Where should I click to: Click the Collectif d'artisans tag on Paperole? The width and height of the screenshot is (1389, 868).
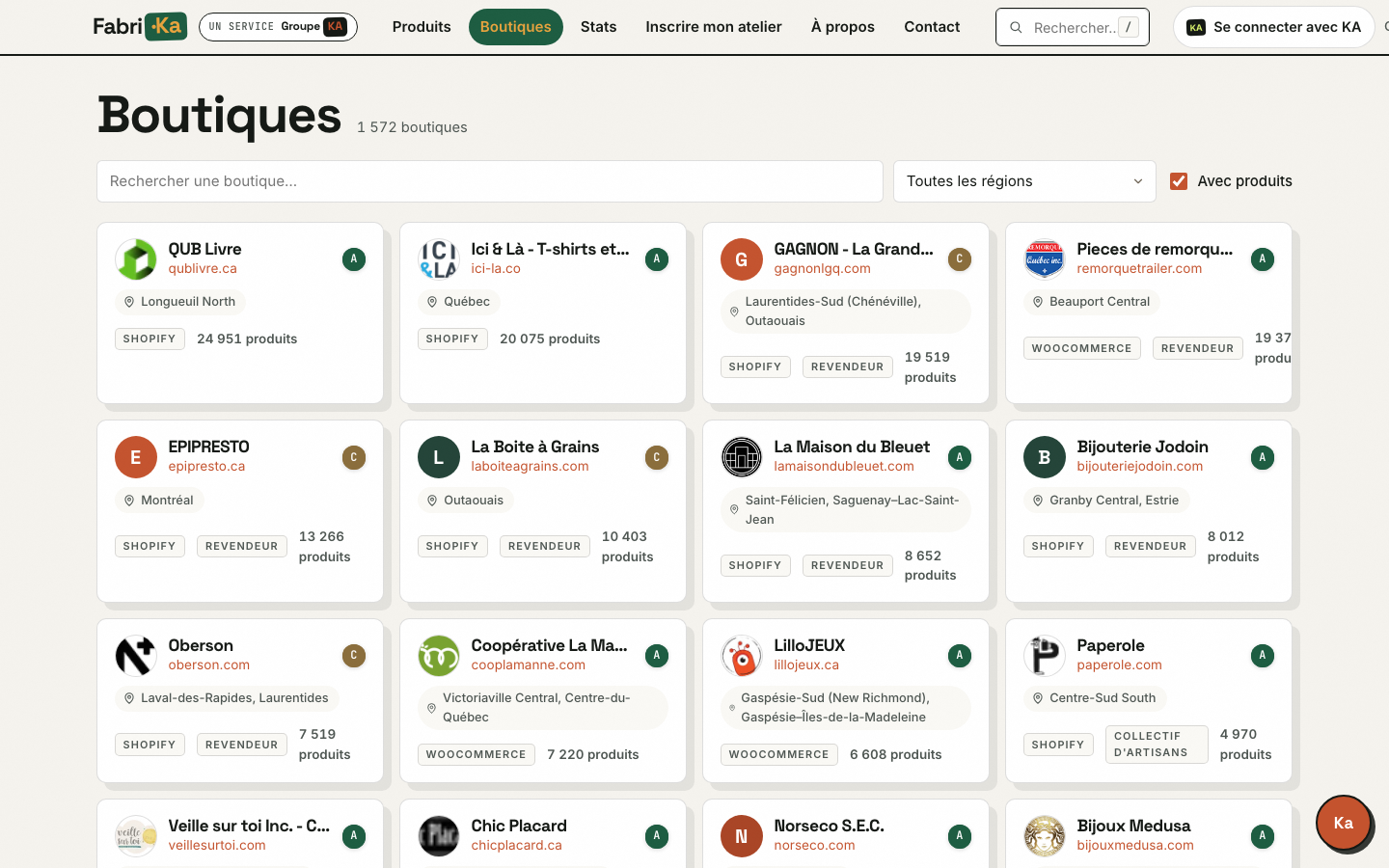pos(1157,745)
